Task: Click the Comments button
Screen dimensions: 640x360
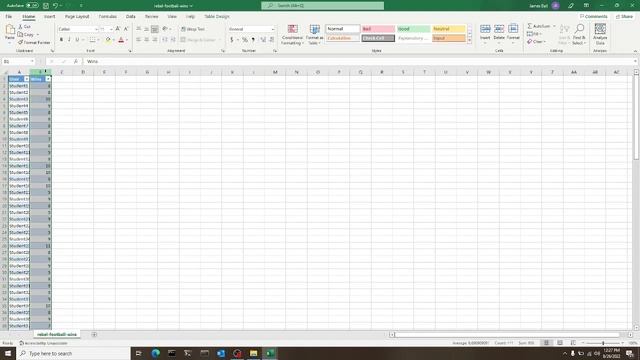Action: 593,16
